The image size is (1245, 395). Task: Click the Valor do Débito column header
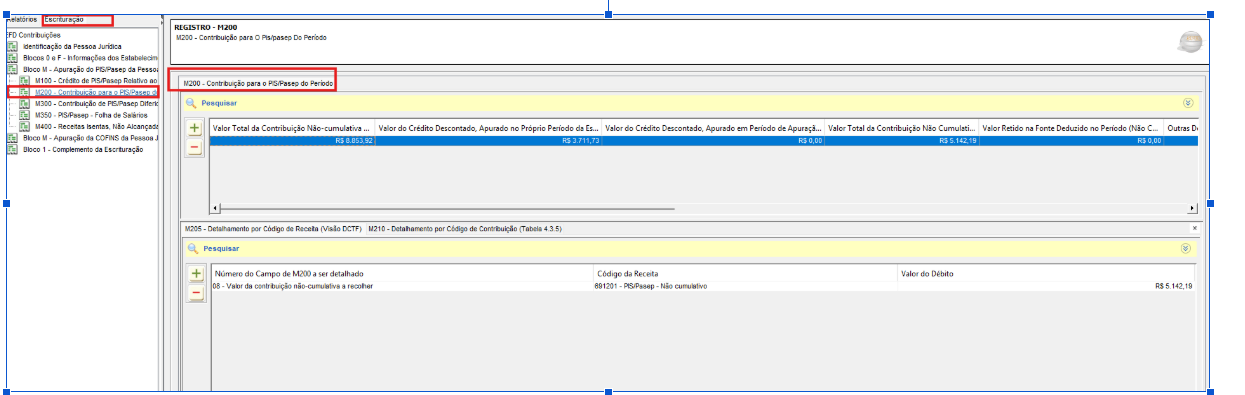coord(1046,273)
